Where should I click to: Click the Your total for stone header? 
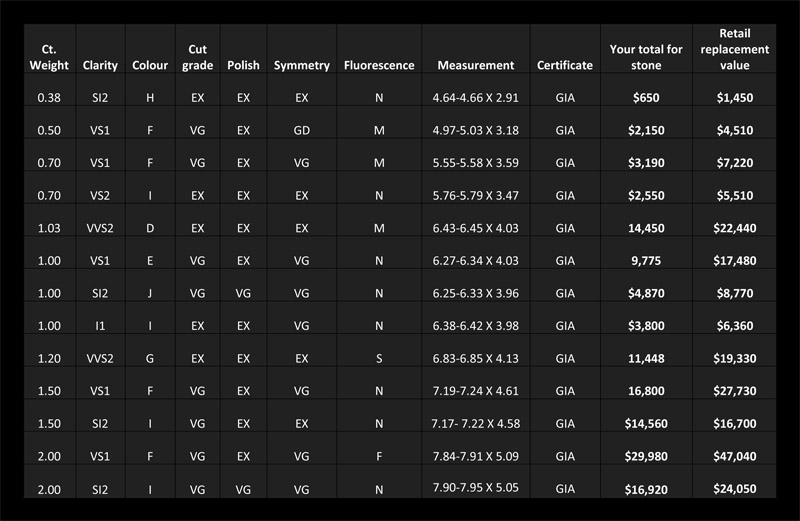646,57
